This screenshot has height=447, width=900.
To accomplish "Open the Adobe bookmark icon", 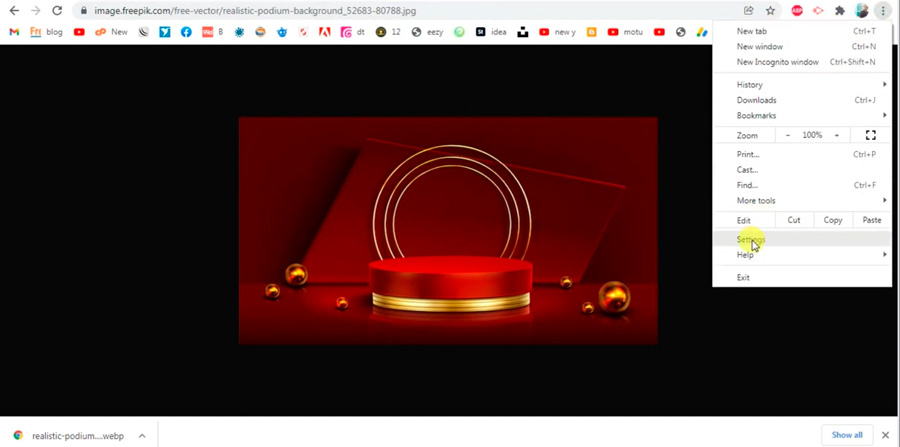I will [324, 32].
